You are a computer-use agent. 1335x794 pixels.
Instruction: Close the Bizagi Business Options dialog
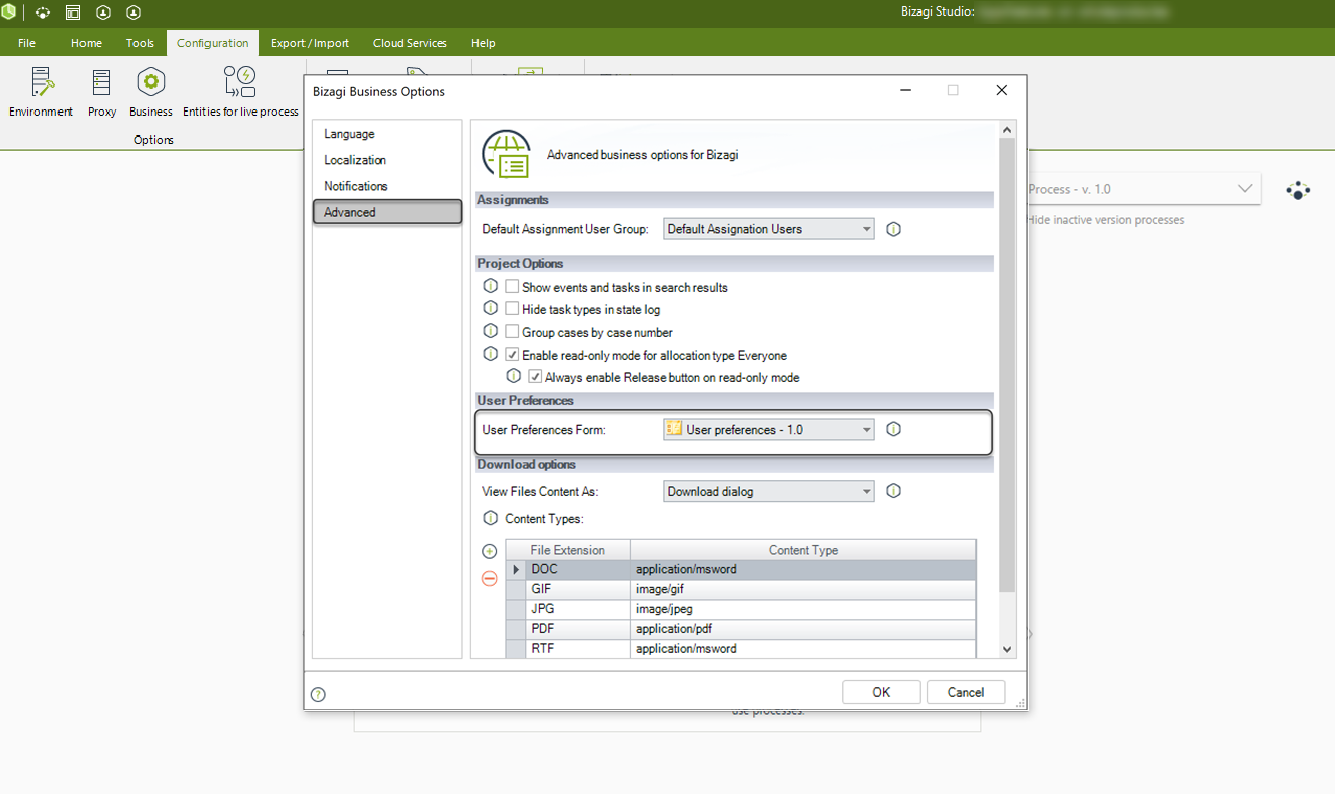pyautogui.click(x=1002, y=90)
